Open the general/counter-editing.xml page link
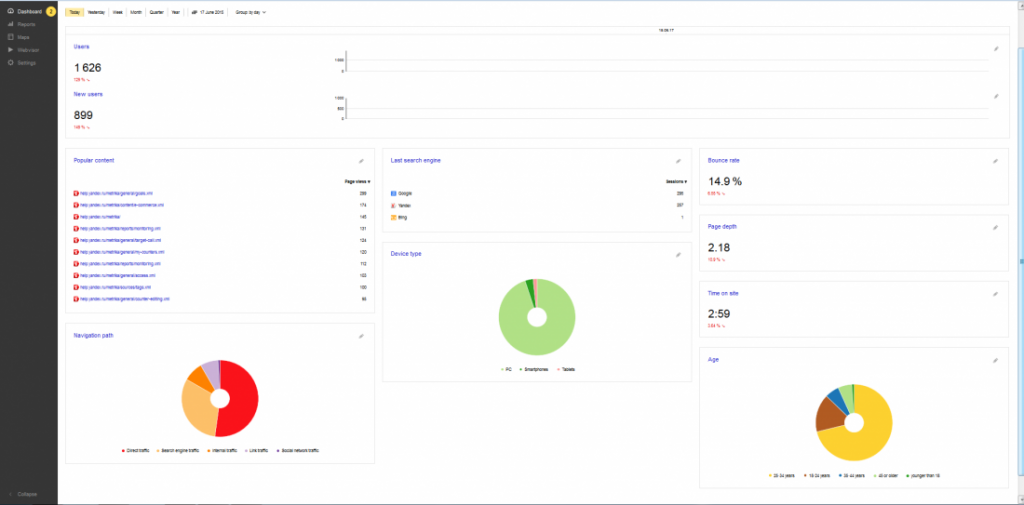The height and width of the screenshot is (505, 1024). (x=124, y=299)
